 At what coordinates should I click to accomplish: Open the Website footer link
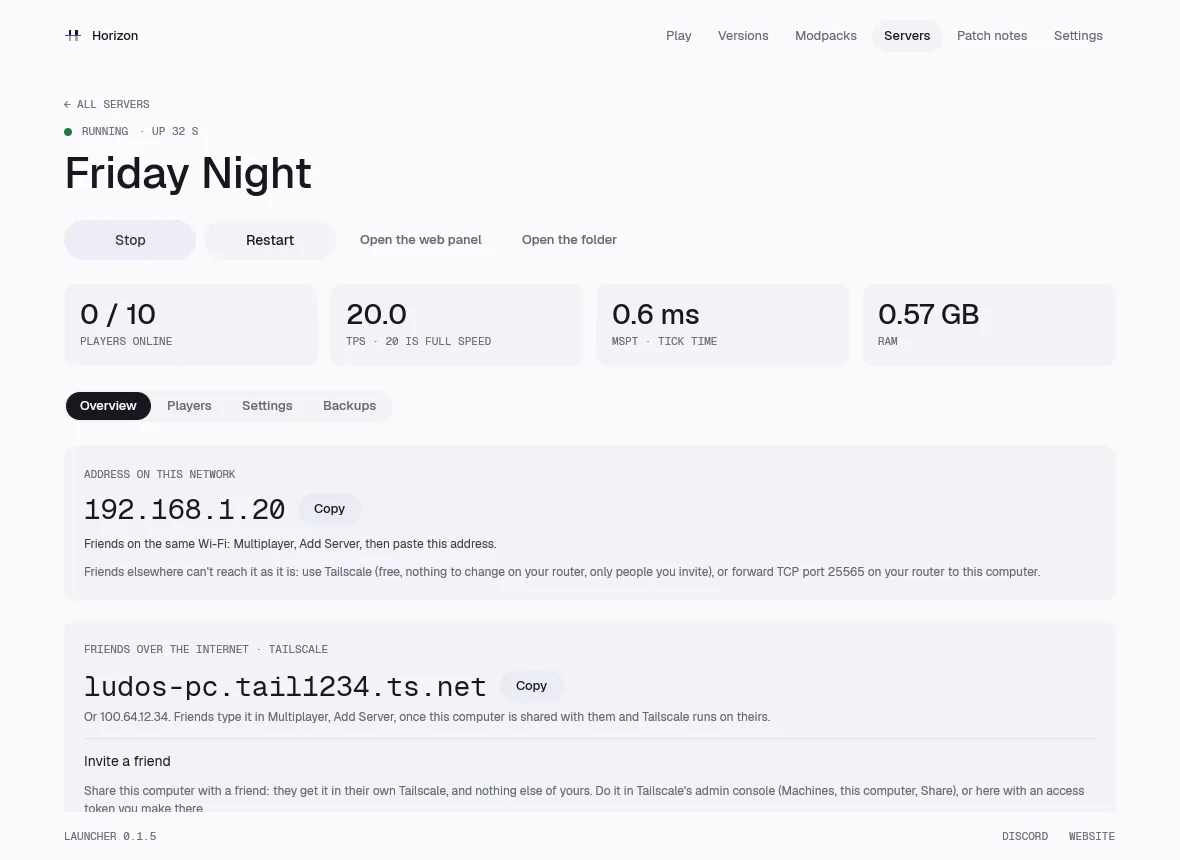[1092, 837]
